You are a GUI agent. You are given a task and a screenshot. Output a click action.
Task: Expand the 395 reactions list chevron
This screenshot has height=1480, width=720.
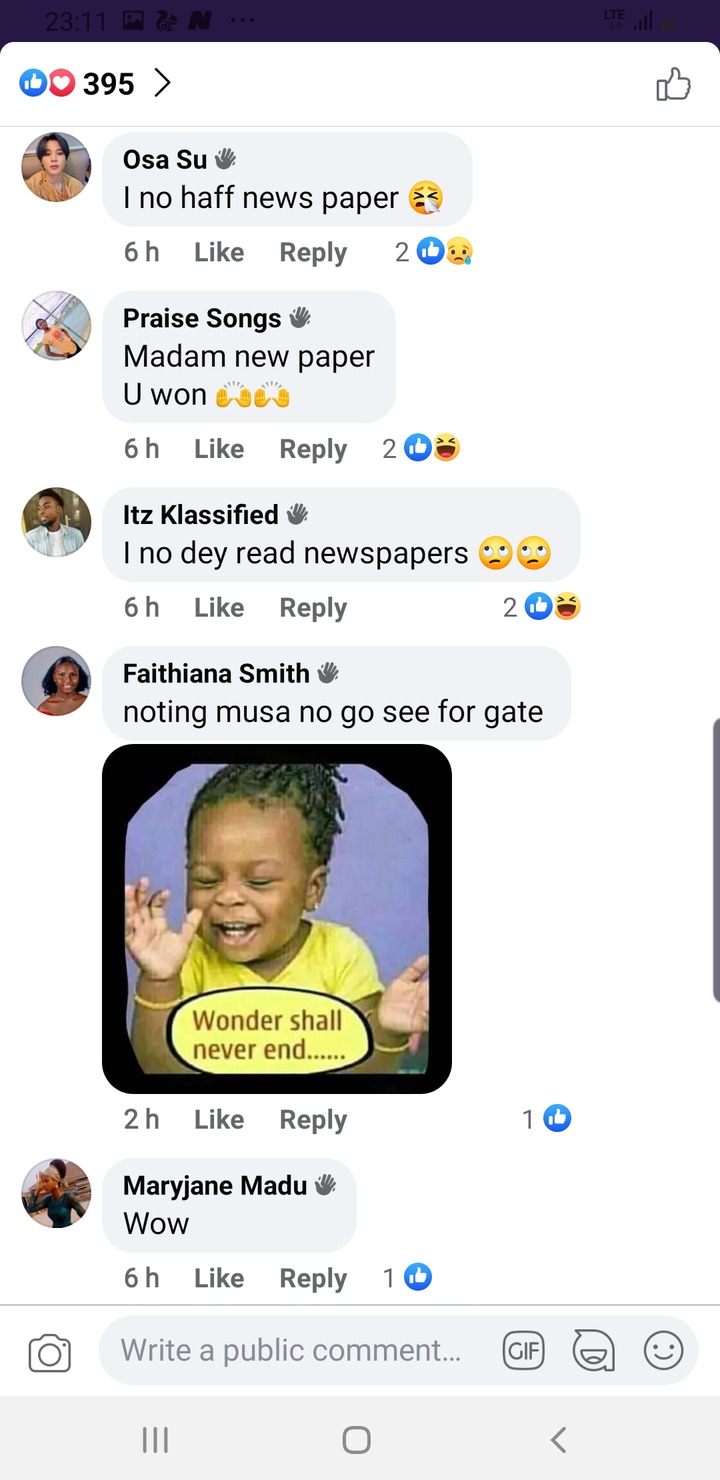(162, 84)
